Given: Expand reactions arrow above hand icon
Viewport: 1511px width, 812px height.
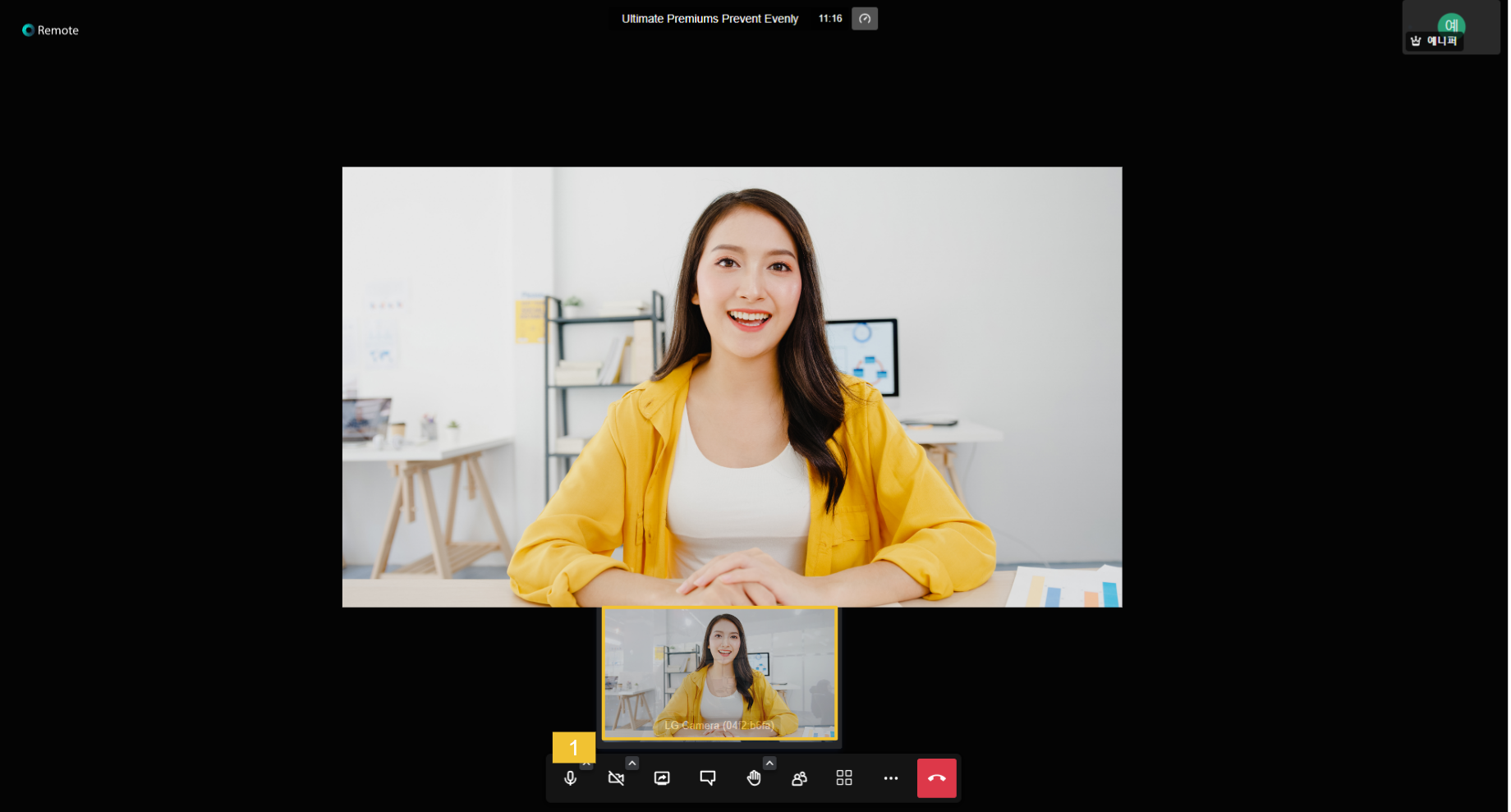Looking at the screenshot, I should click(x=769, y=764).
